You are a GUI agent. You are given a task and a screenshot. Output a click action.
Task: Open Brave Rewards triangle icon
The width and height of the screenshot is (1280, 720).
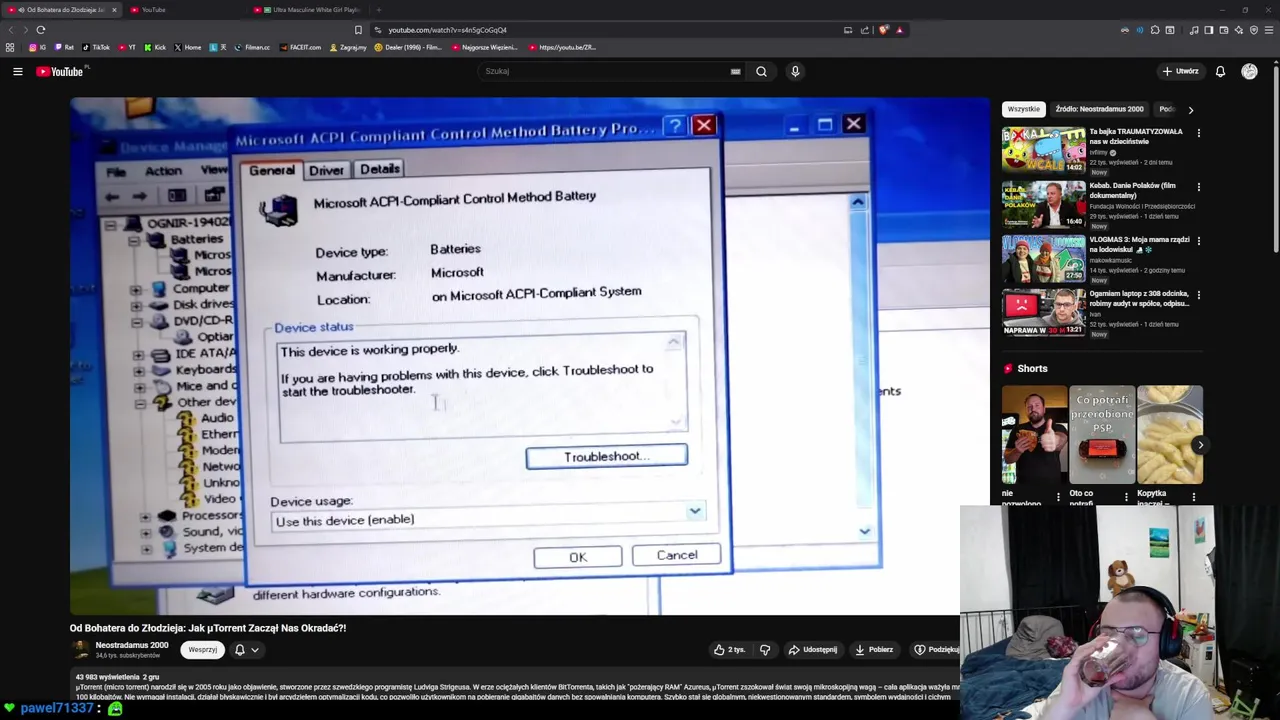point(899,30)
